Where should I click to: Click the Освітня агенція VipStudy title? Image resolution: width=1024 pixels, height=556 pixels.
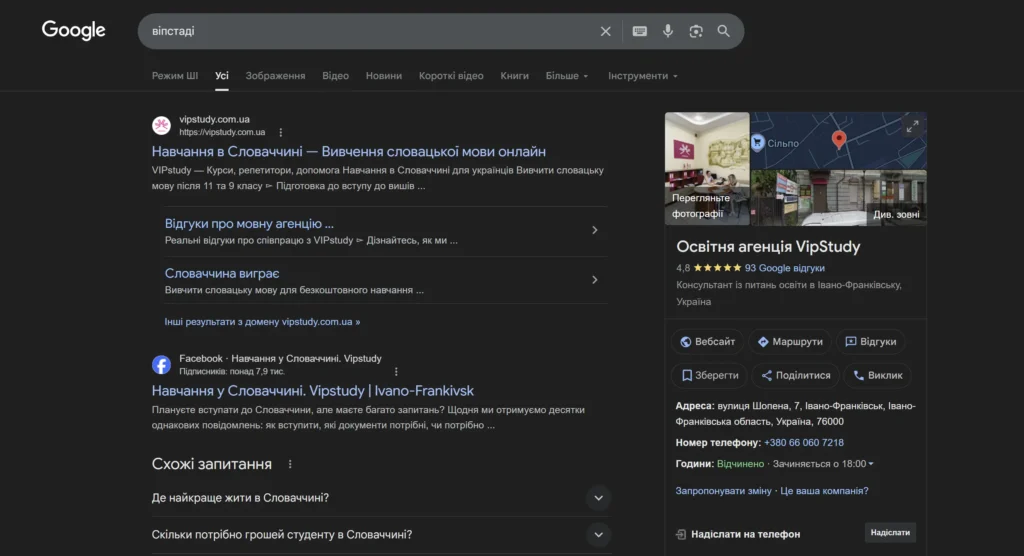[768, 247]
